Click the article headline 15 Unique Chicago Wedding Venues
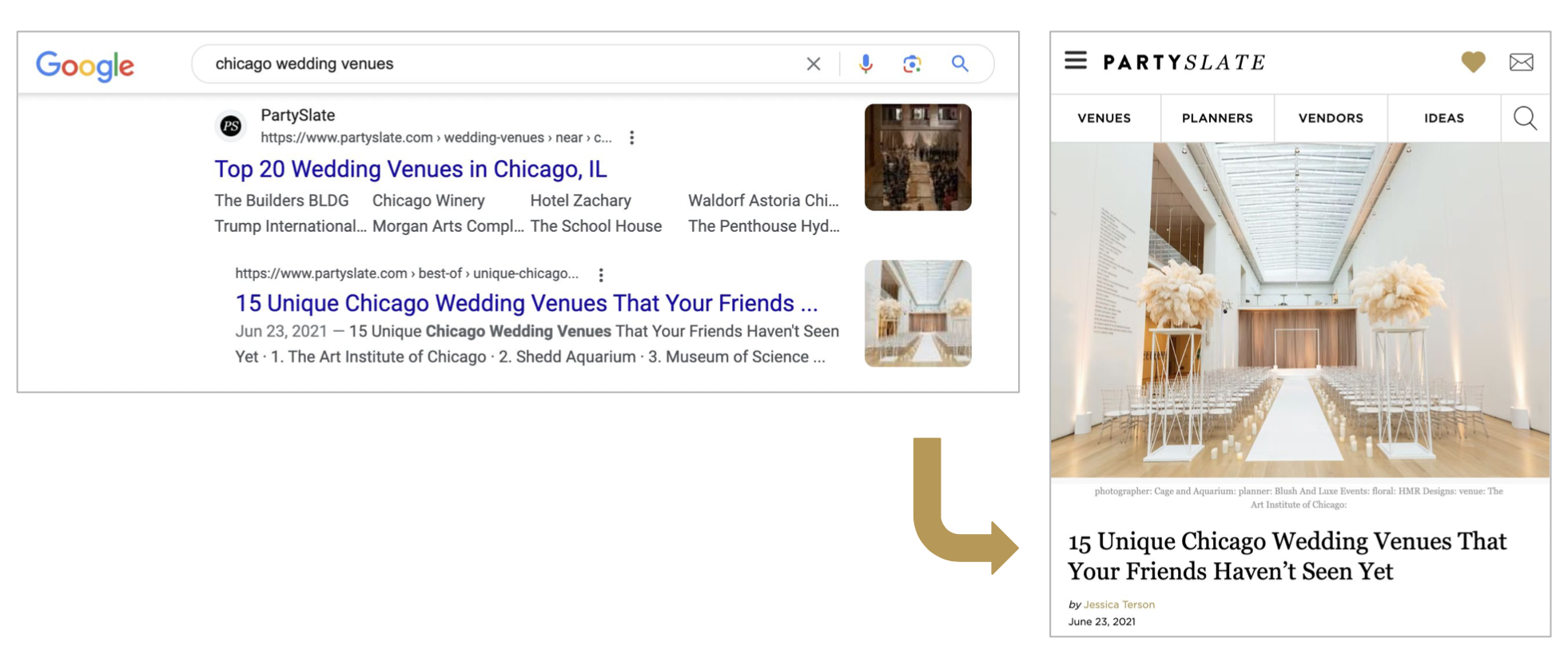This screenshot has width=1568, height=662. (1287, 556)
